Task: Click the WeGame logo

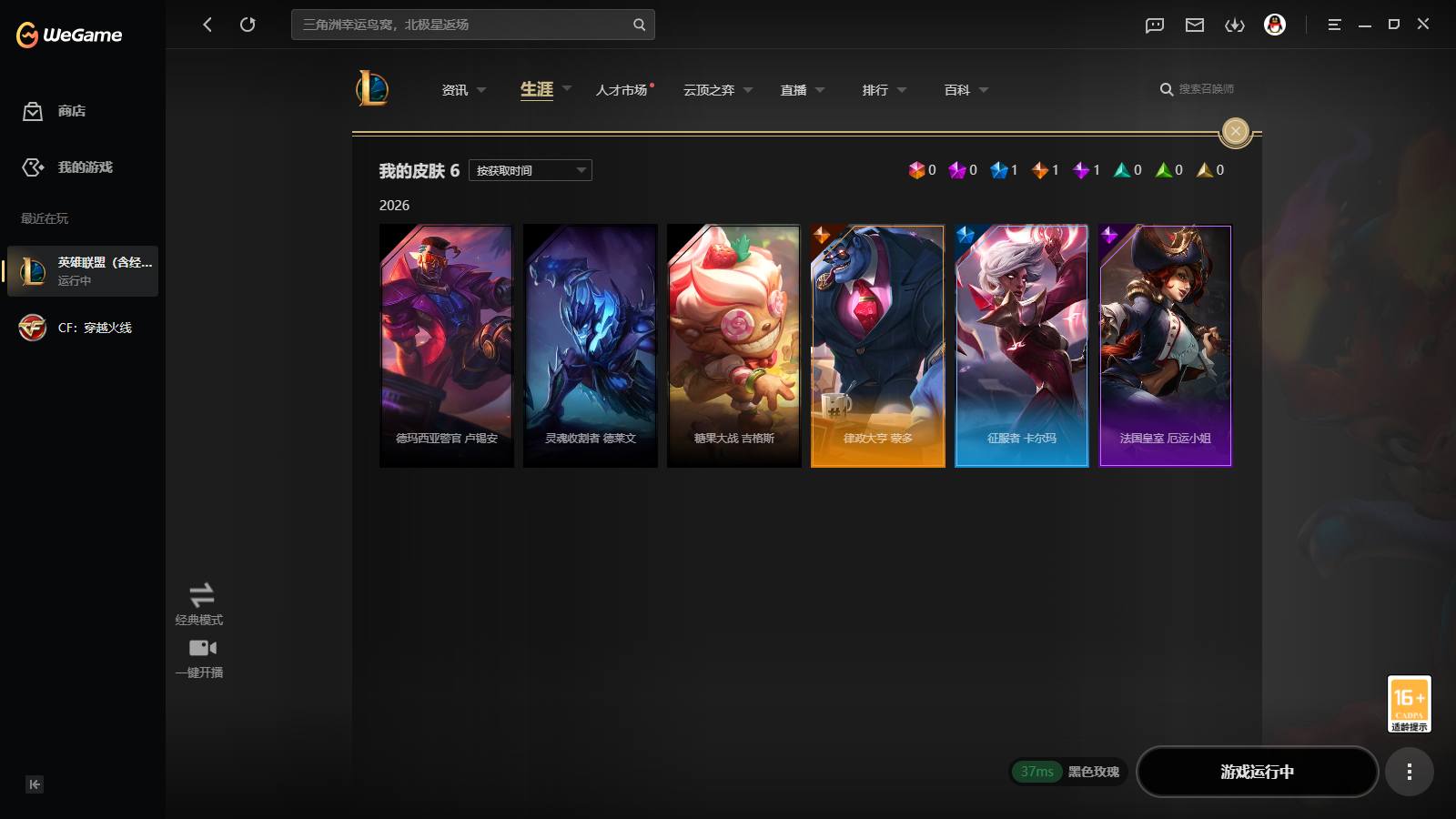Action: point(69,35)
